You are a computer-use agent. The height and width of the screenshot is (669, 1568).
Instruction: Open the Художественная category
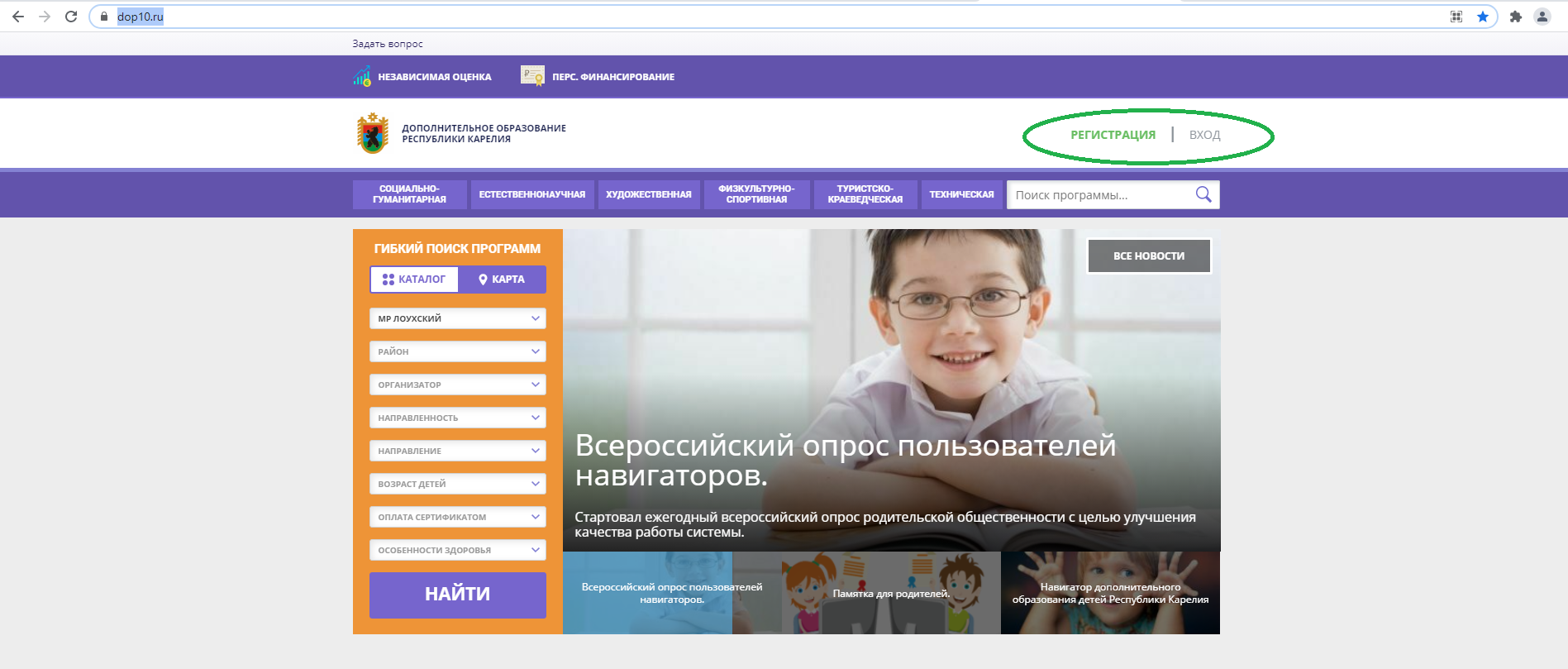pyautogui.click(x=649, y=194)
